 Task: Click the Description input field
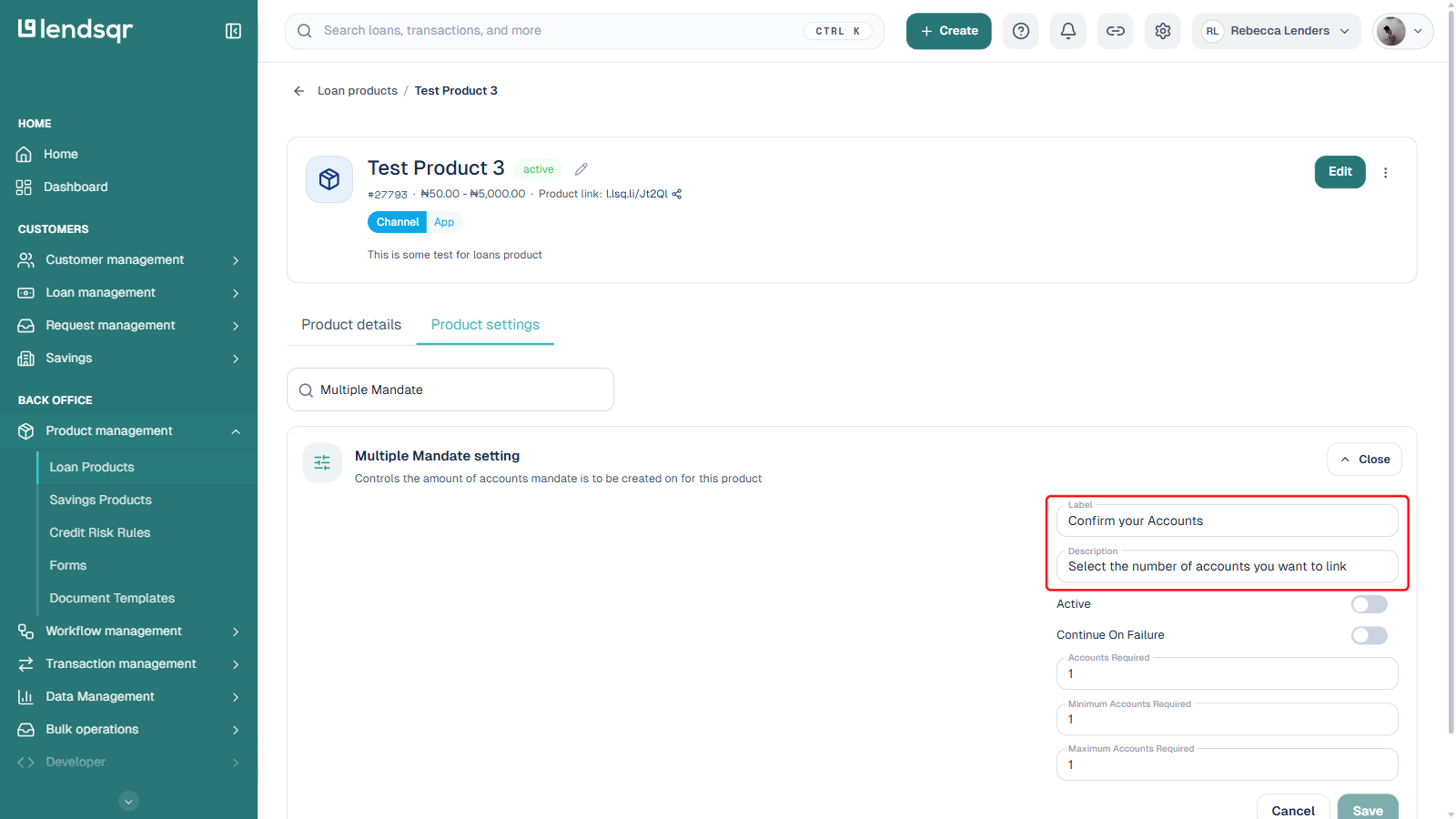(x=1227, y=566)
